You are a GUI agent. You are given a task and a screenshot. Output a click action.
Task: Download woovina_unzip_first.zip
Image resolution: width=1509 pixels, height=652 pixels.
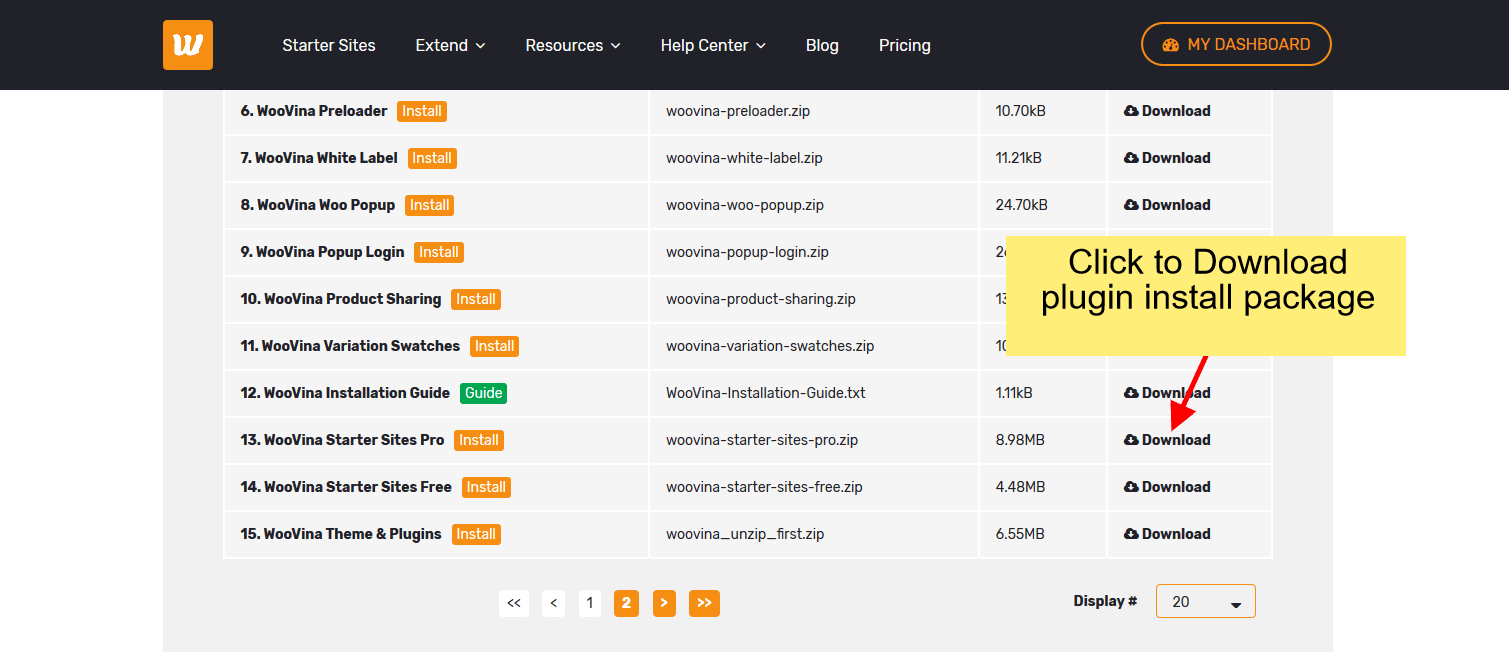click(x=1167, y=534)
